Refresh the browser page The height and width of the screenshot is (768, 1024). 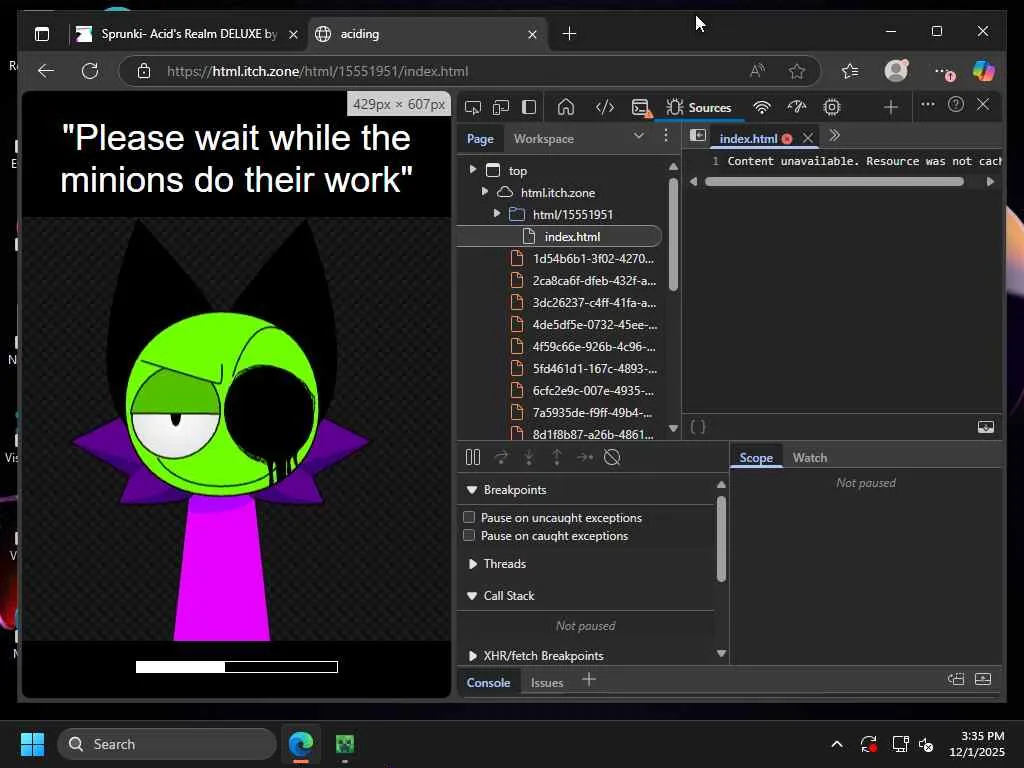[x=90, y=71]
